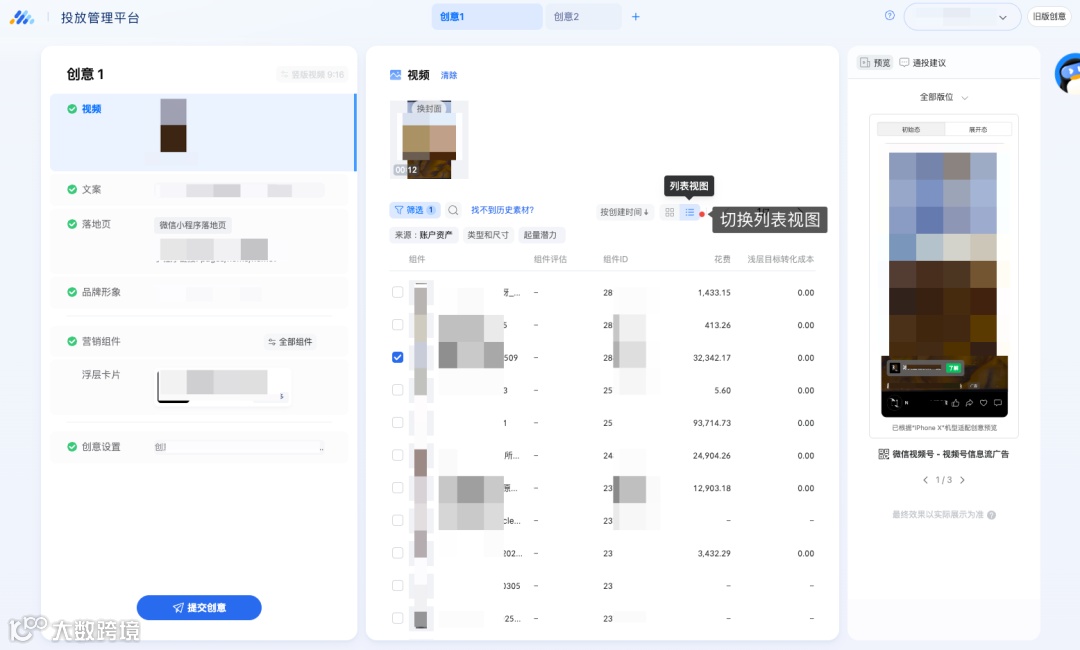This screenshot has height=650, width=1080.
Task: Click the 1 / 3 page indicator
Action: point(944,480)
